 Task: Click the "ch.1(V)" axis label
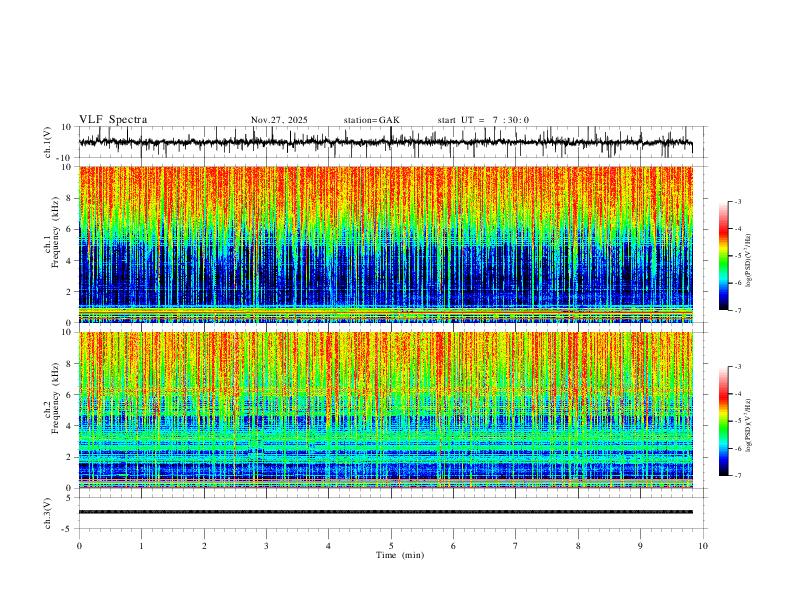48,142
